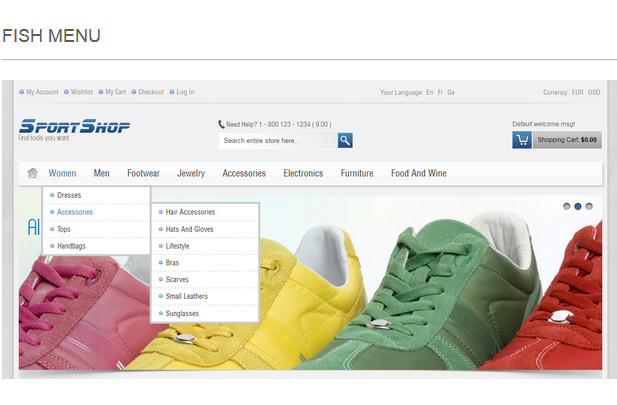Open the My Account link
This screenshot has width=617, height=405.
[42, 92]
